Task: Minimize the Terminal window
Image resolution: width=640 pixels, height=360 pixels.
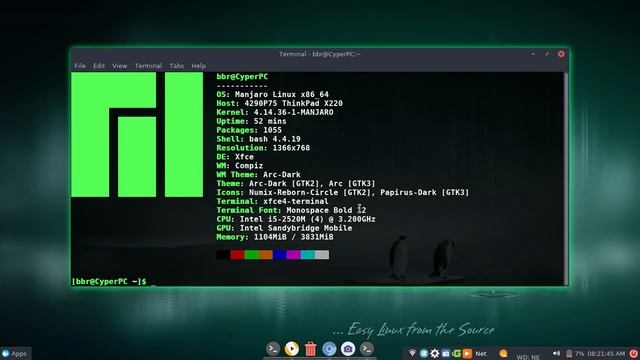Action: [x=533, y=54]
